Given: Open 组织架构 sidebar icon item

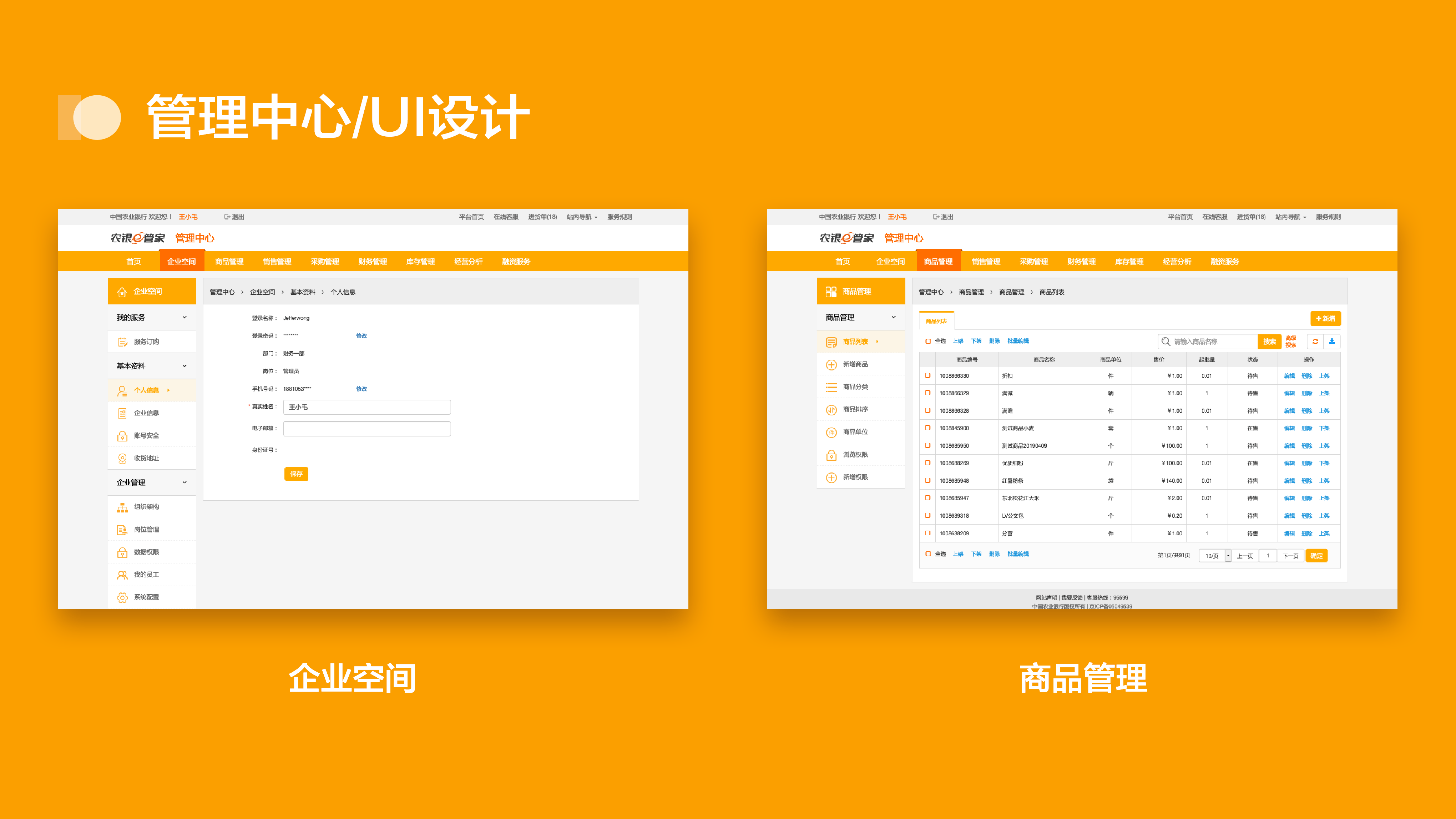Looking at the screenshot, I should [x=123, y=507].
